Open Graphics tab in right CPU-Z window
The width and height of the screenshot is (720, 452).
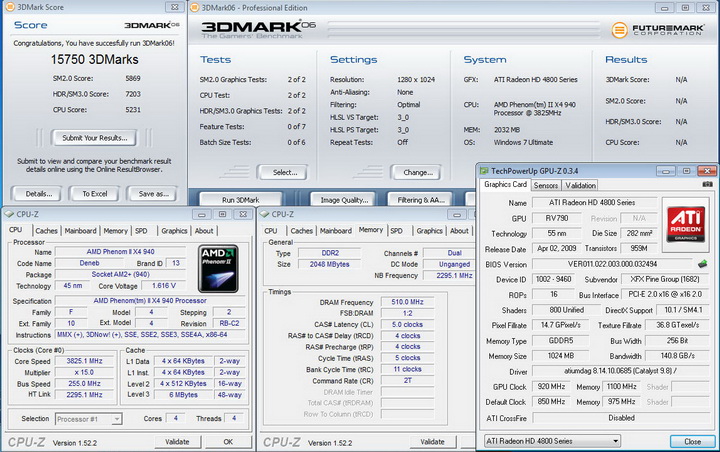[429, 231]
